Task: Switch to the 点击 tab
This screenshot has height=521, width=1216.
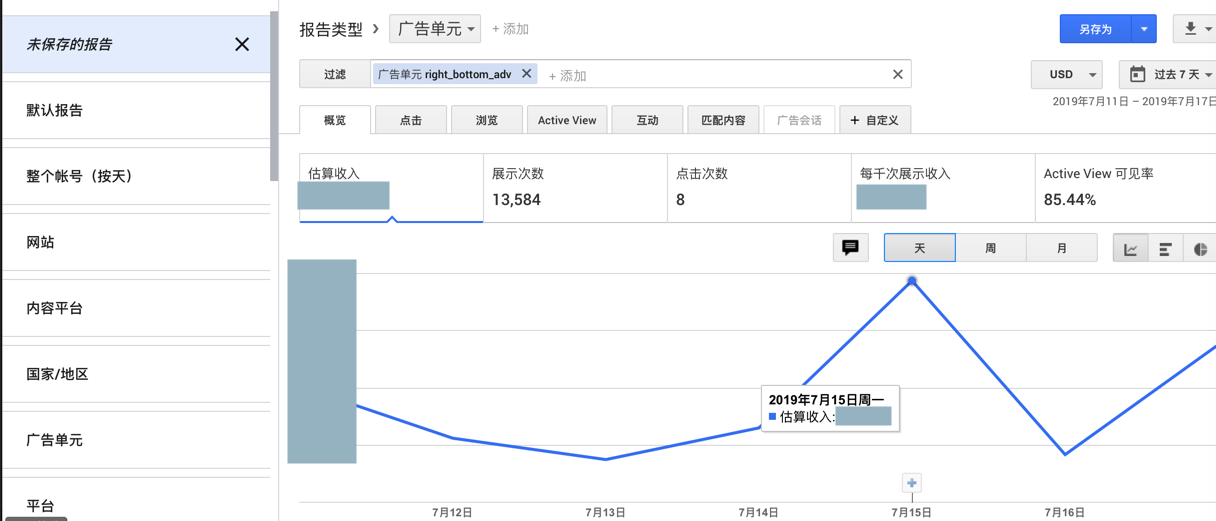Action: coord(411,120)
